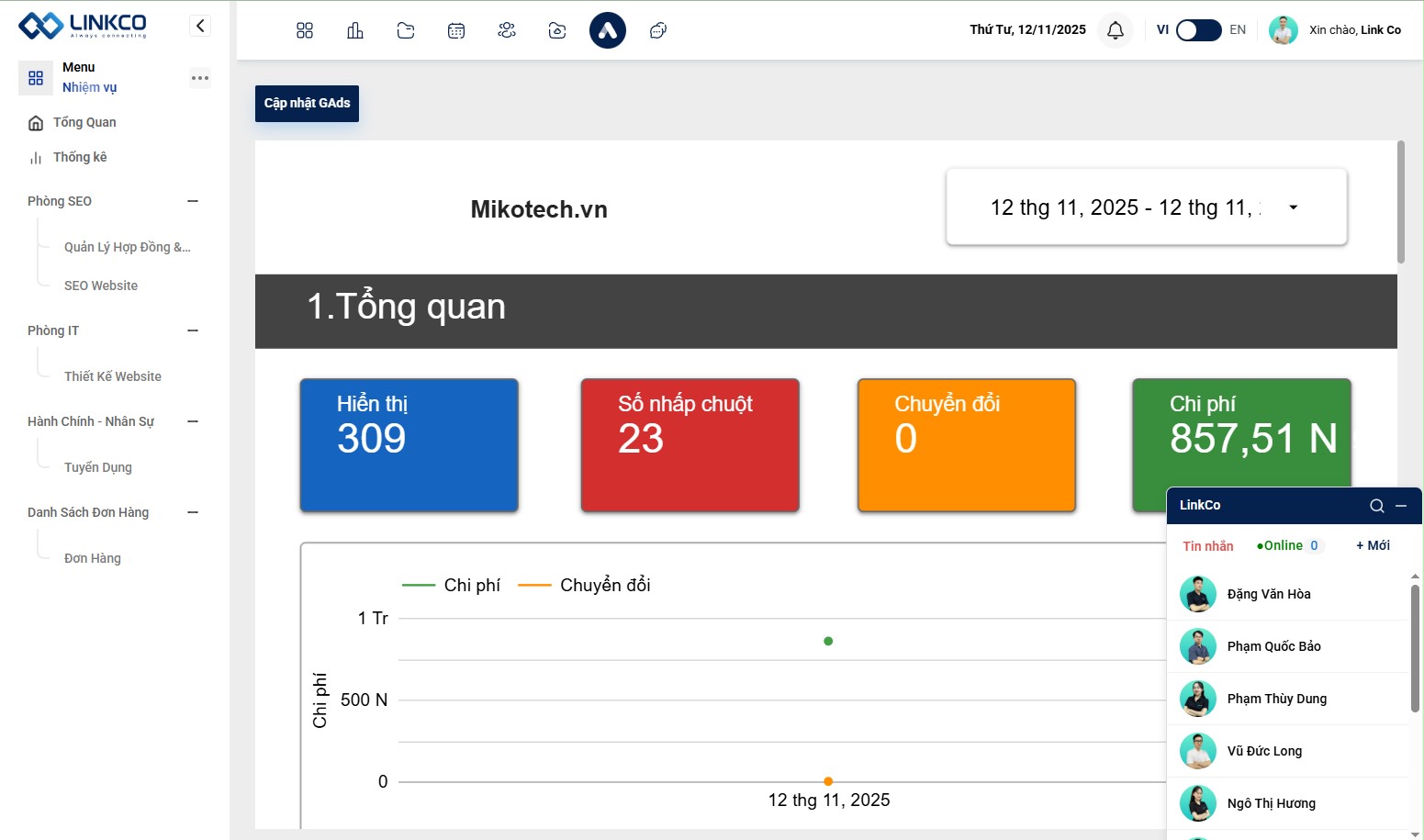Open the chat bubbles toolbar icon
This screenshot has width=1424, height=840.
point(657,31)
